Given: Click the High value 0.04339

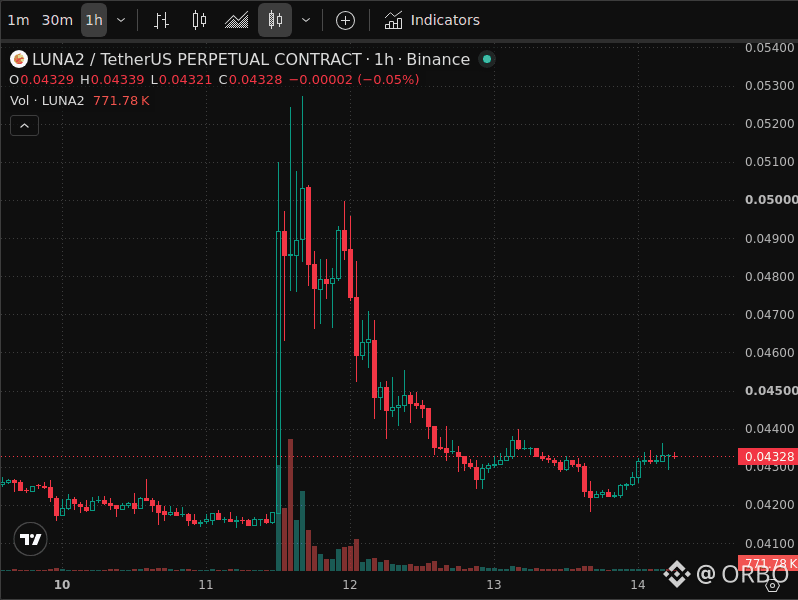Looking at the screenshot, I should click(118, 80).
